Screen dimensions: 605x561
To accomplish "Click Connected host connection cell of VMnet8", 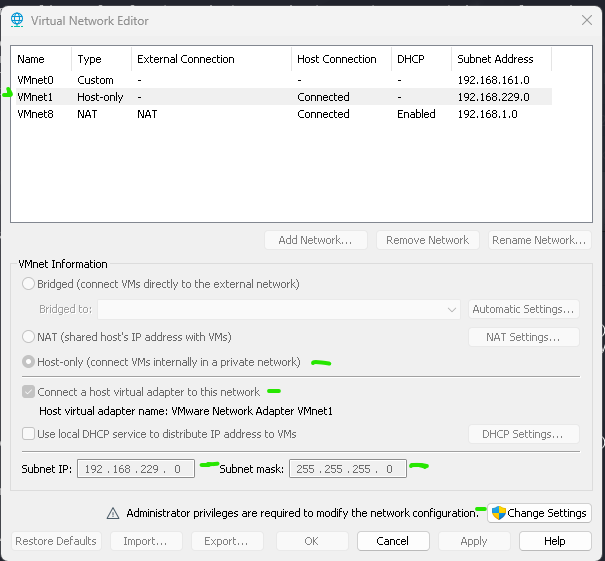I will point(323,114).
